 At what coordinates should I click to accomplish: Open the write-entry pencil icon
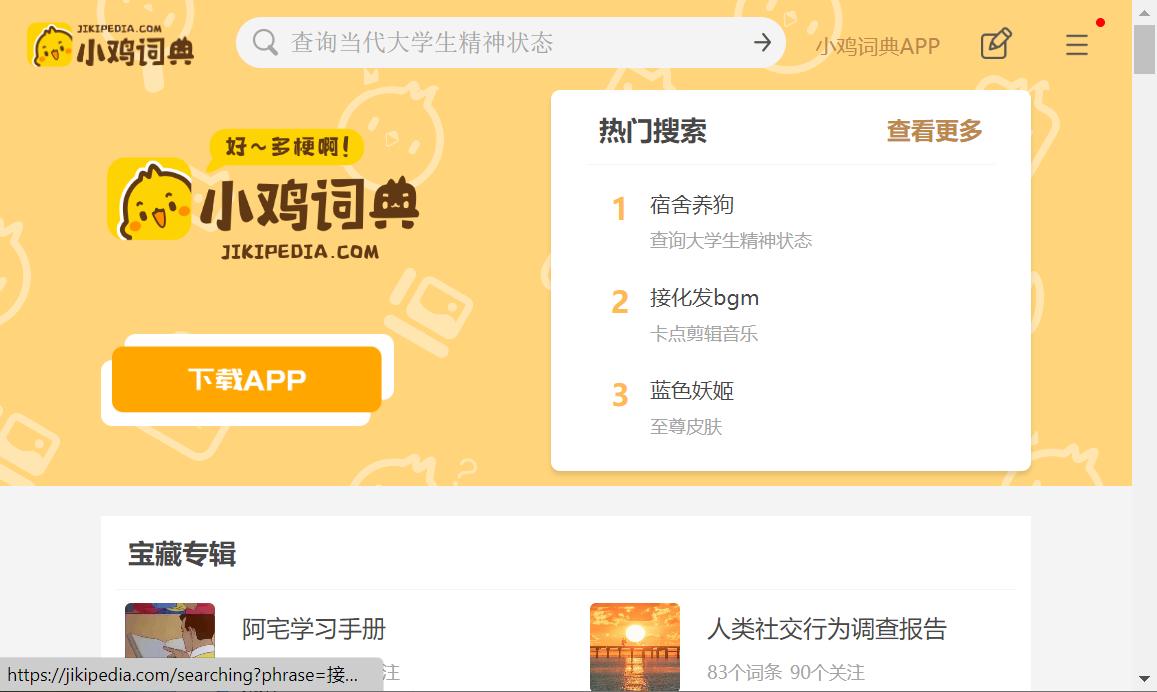[995, 44]
